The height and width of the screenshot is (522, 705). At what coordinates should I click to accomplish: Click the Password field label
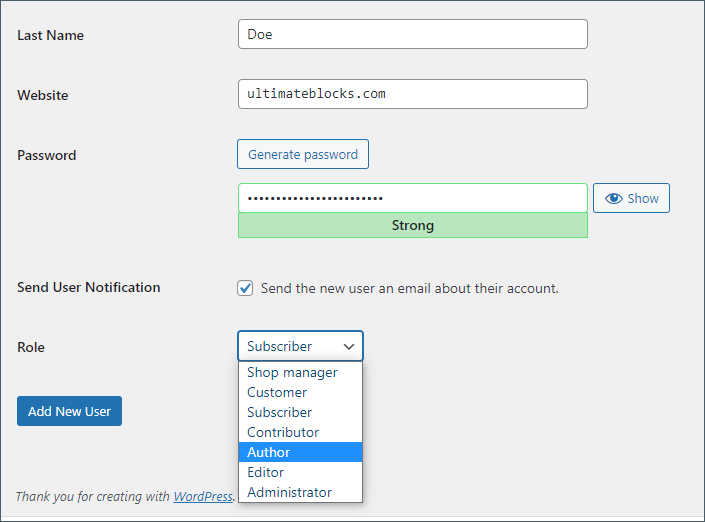tap(47, 155)
